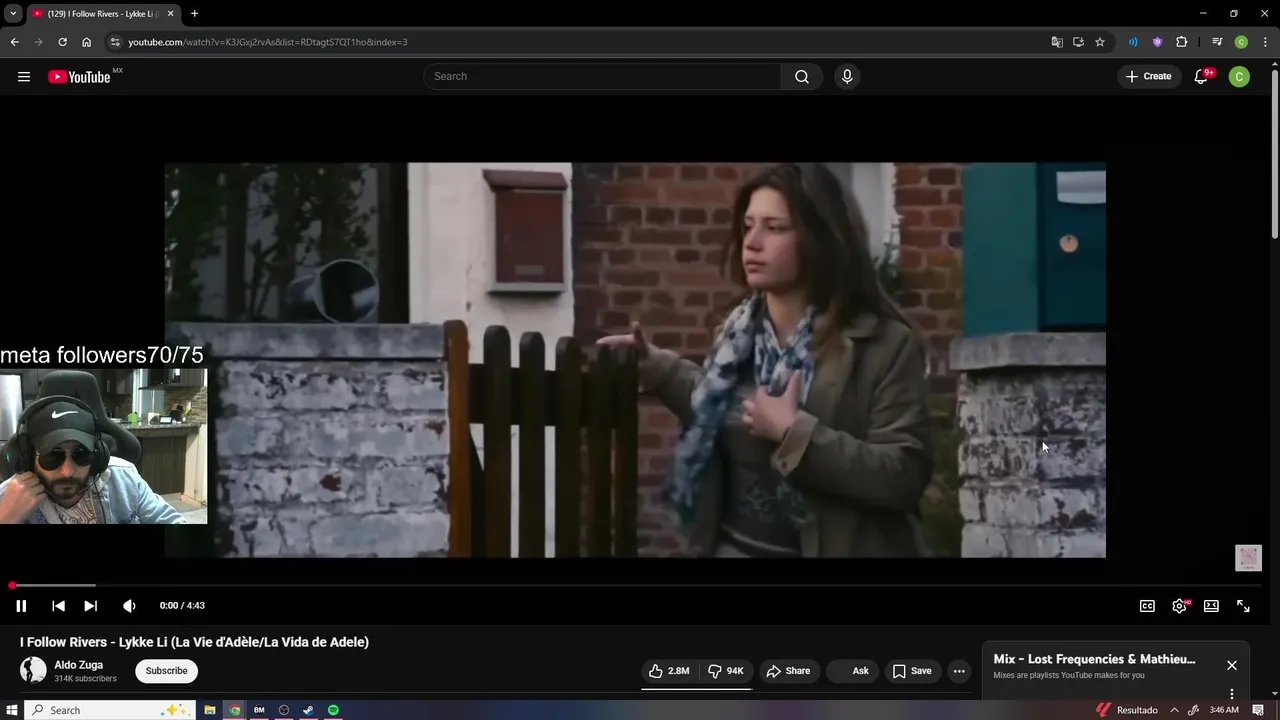This screenshot has width=1280, height=720.
Task: Show hidden system tray icons
Action: tap(1174, 710)
